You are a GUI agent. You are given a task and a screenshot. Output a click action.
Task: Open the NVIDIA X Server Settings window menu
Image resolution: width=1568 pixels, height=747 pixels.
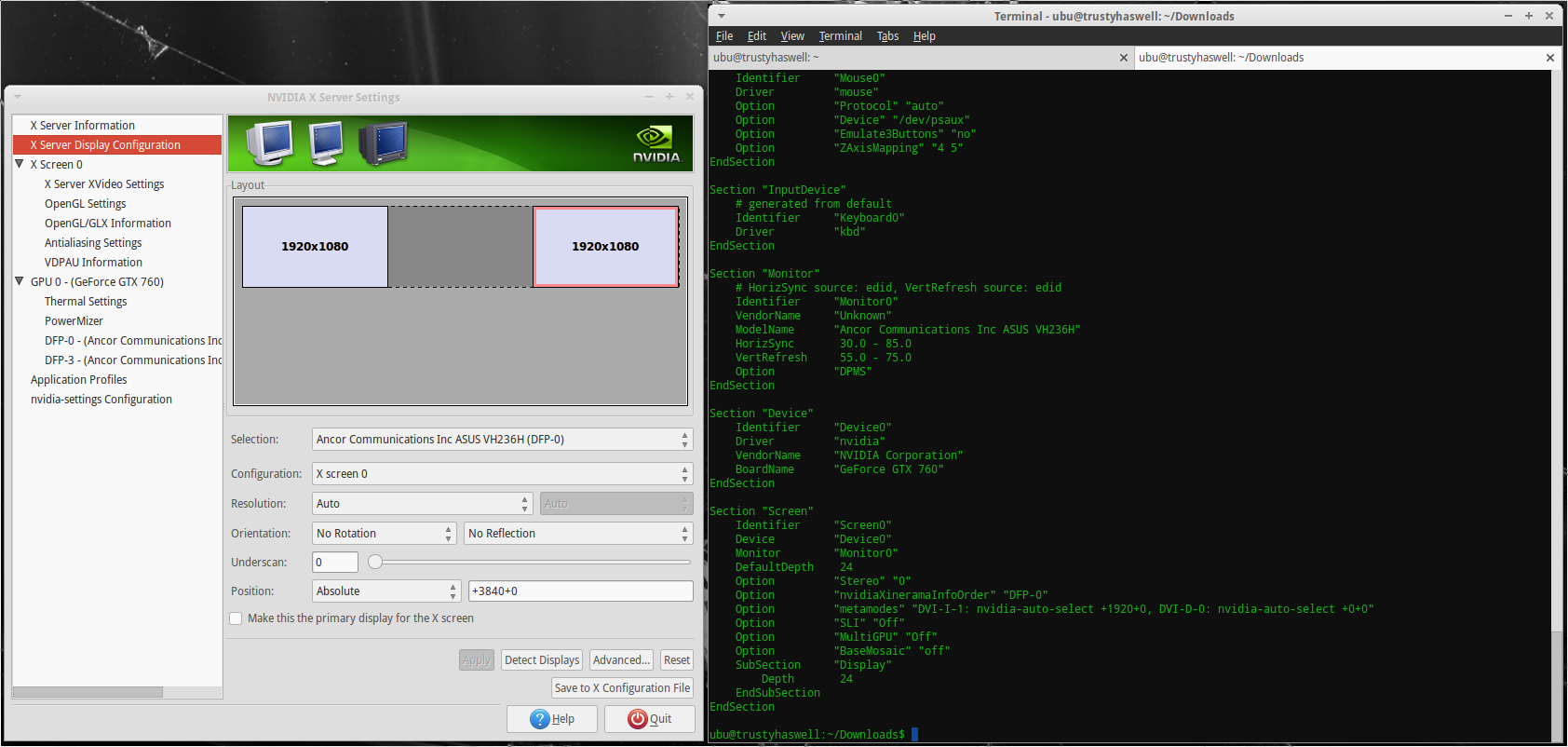pos(18,97)
